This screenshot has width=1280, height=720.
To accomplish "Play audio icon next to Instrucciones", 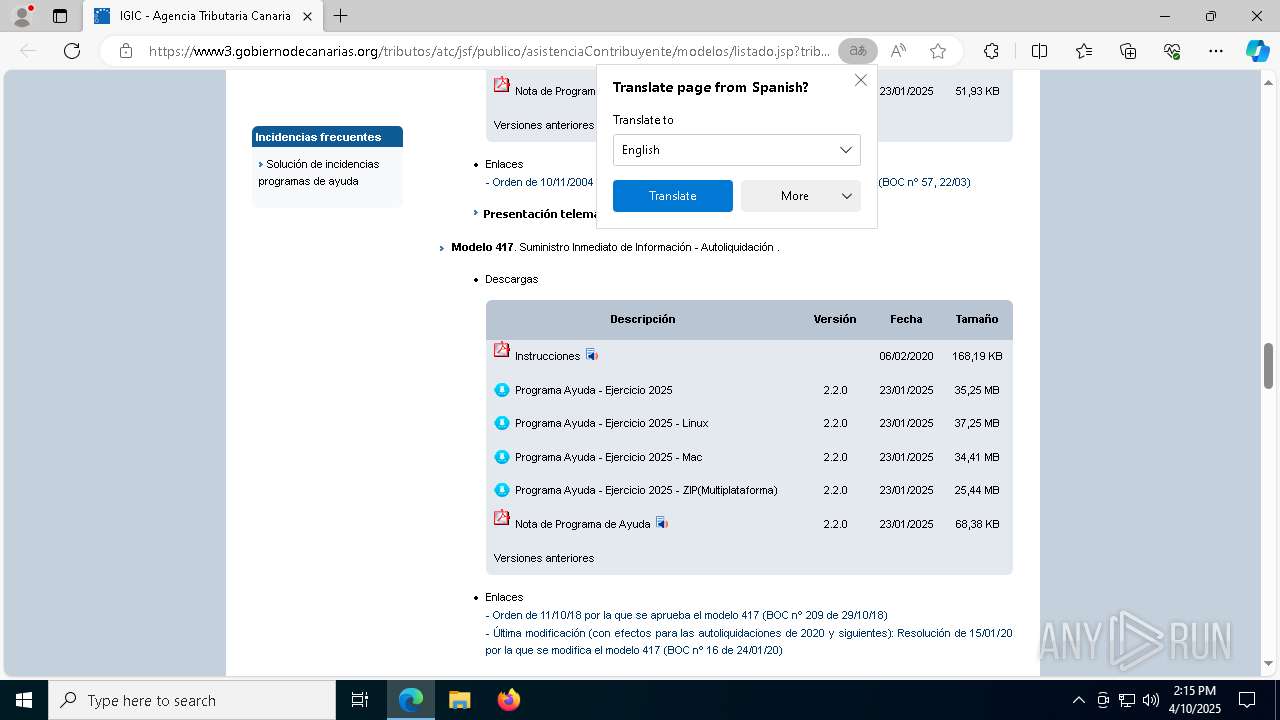I will coord(592,355).
